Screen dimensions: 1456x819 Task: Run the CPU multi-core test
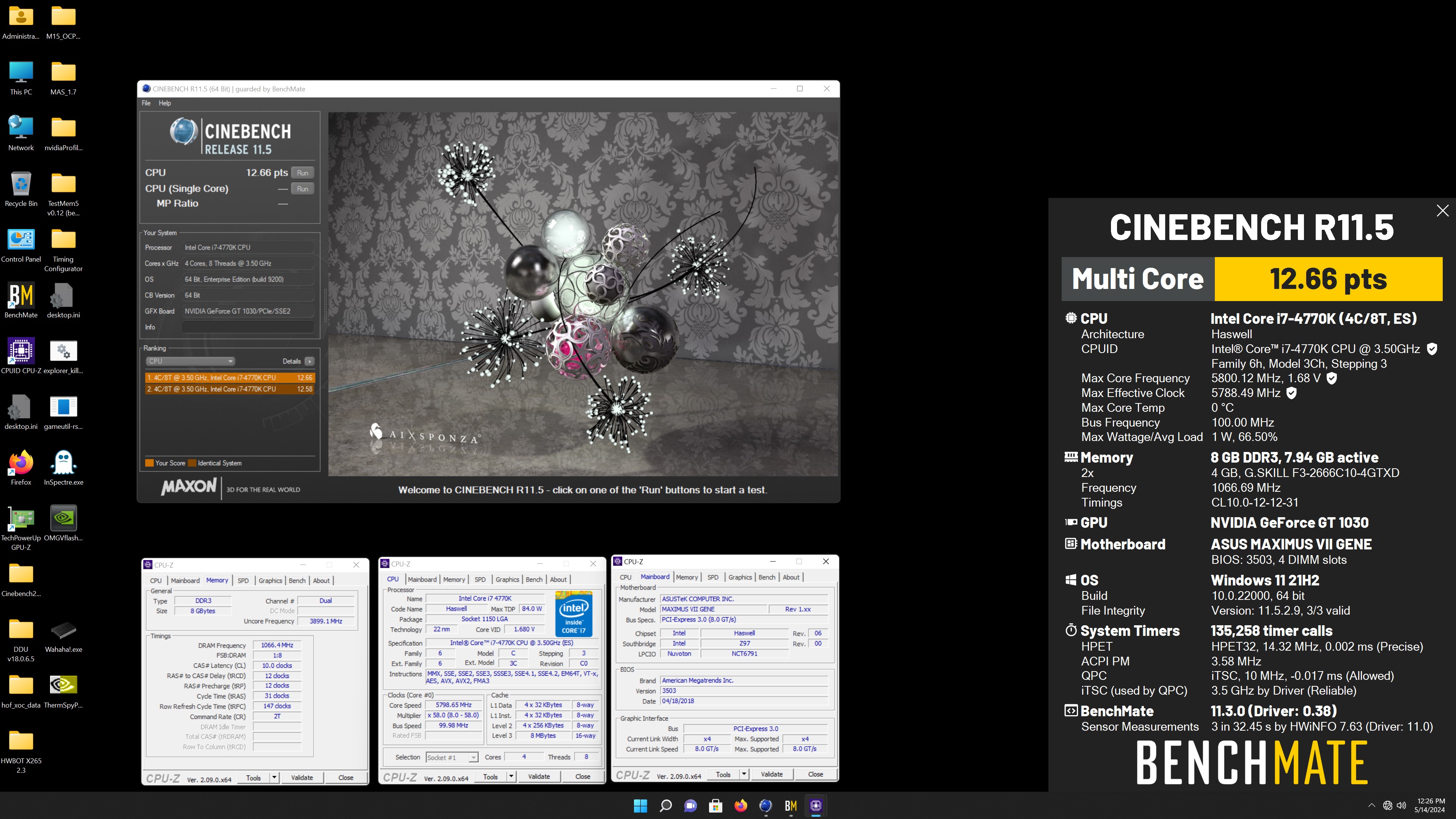tap(303, 173)
